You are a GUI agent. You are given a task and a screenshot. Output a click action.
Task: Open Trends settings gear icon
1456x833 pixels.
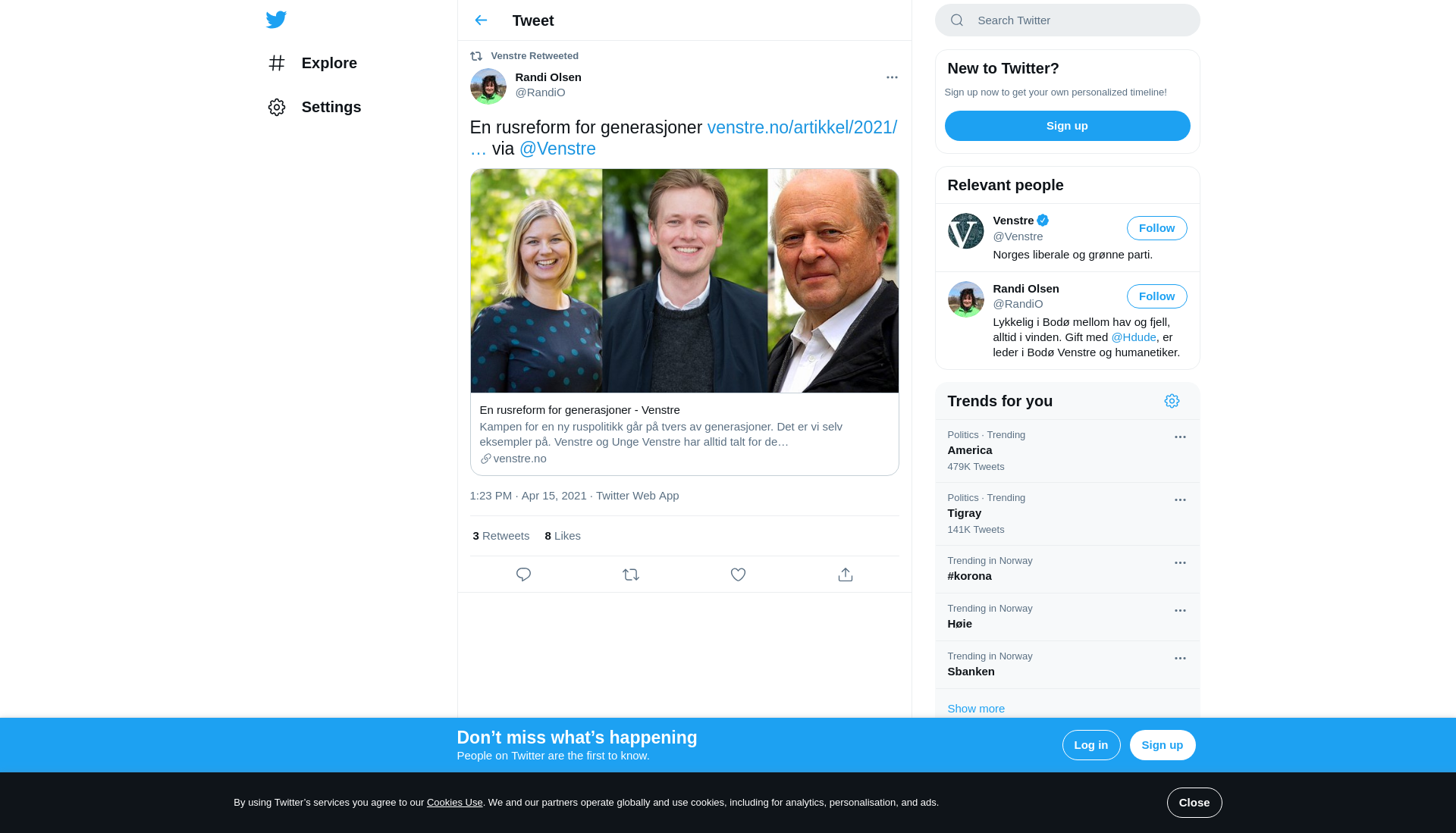(x=1172, y=401)
